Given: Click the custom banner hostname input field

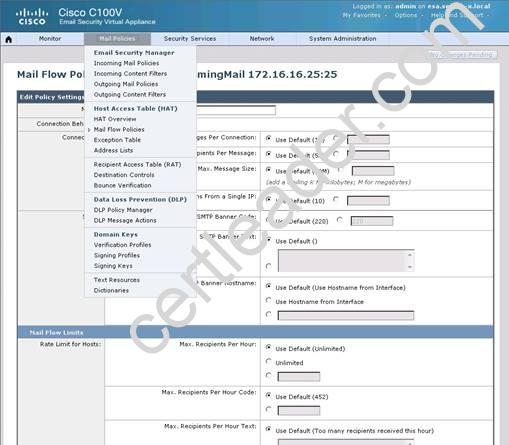Looking at the screenshot, I should [x=346, y=315].
